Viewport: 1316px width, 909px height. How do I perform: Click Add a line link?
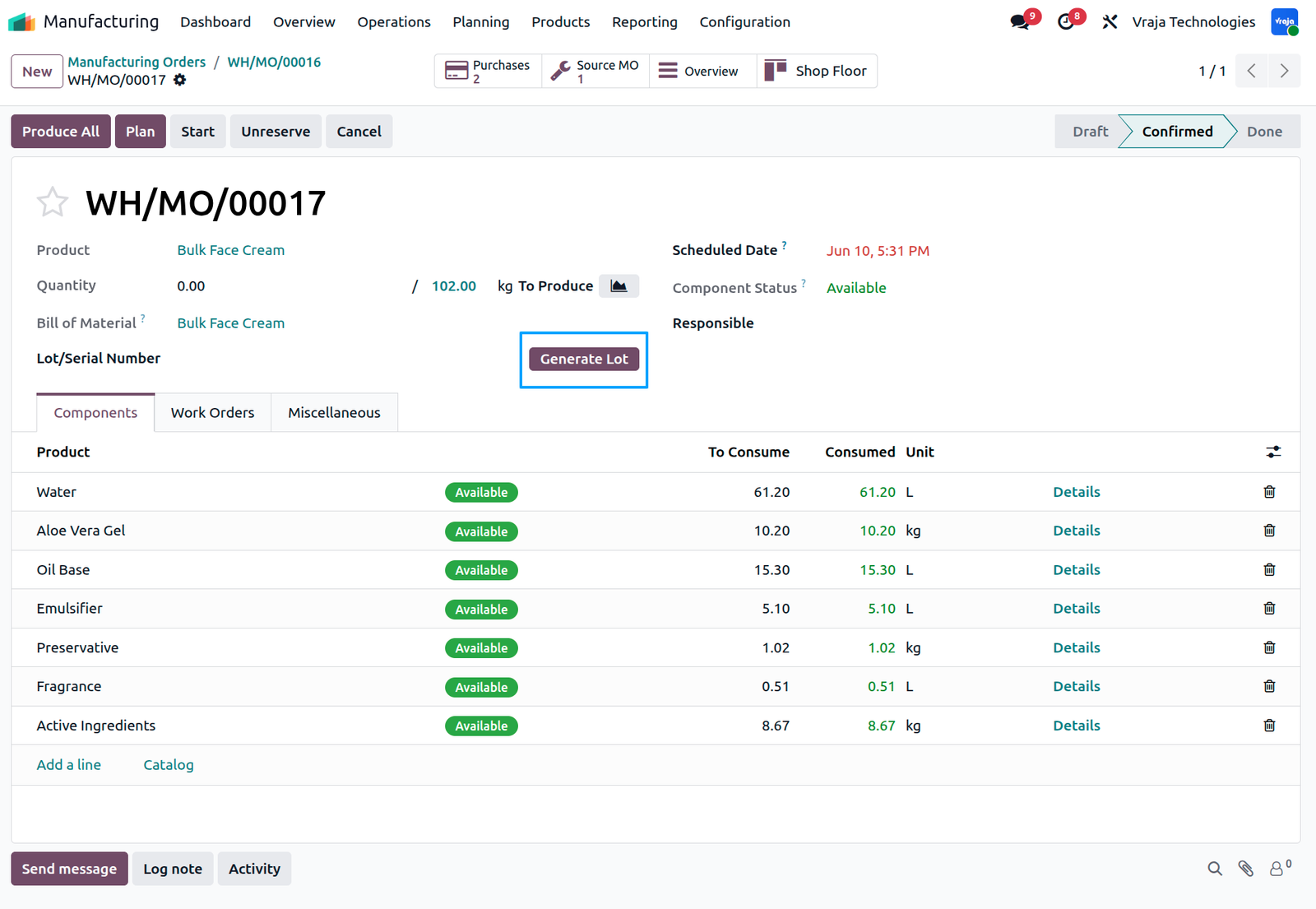click(x=69, y=765)
